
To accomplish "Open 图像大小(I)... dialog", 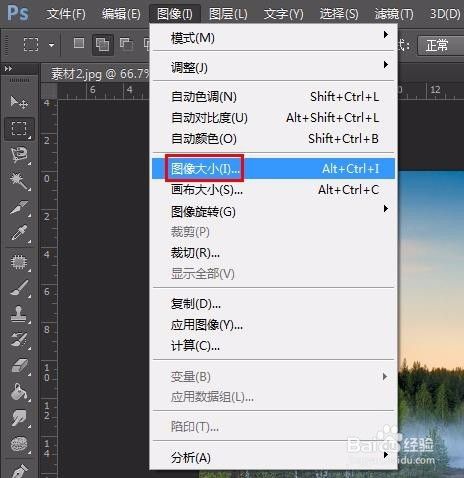I will point(273,169).
